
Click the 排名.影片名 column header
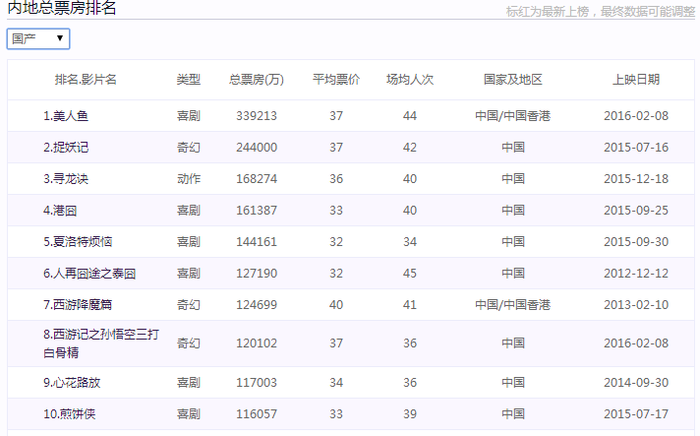pyautogui.click(x=86, y=80)
